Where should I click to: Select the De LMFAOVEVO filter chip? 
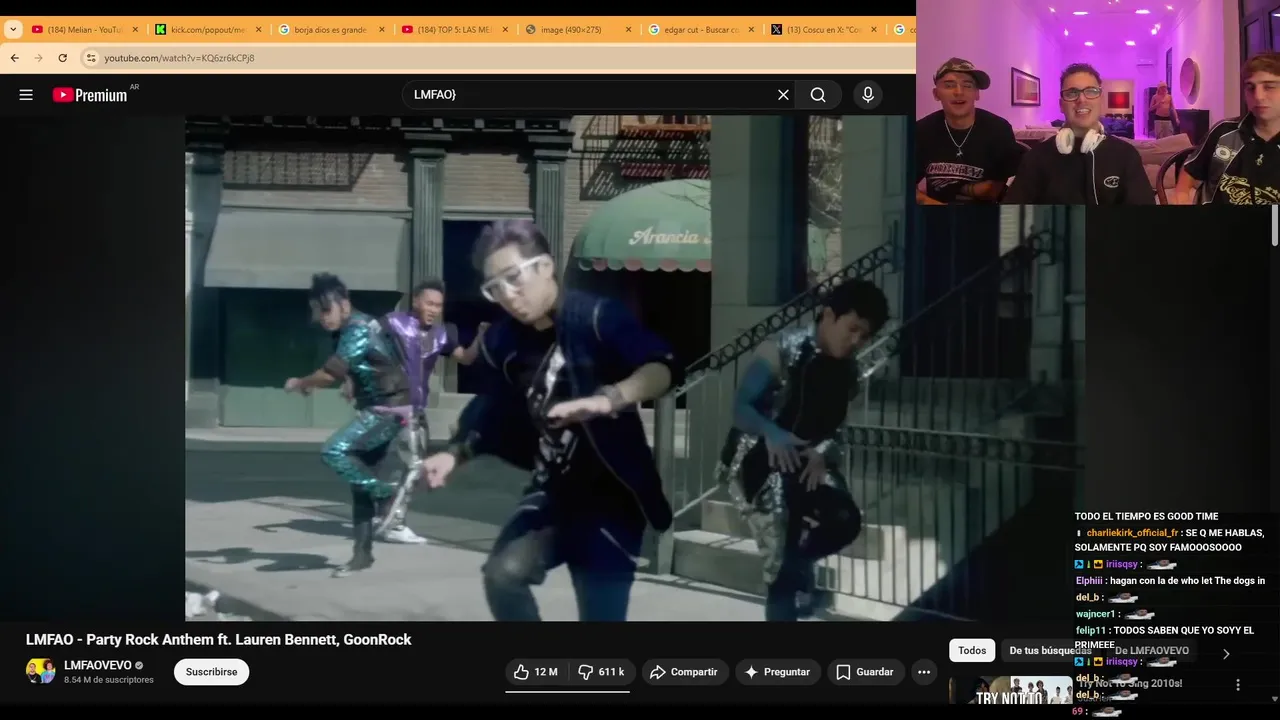(x=1151, y=650)
